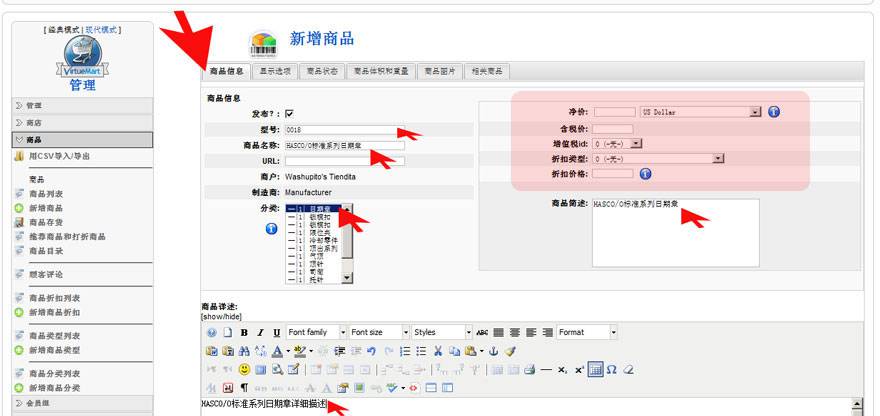The height and width of the screenshot is (416, 880).
Task: Apply superscript formatting
Action: coord(579,369)
